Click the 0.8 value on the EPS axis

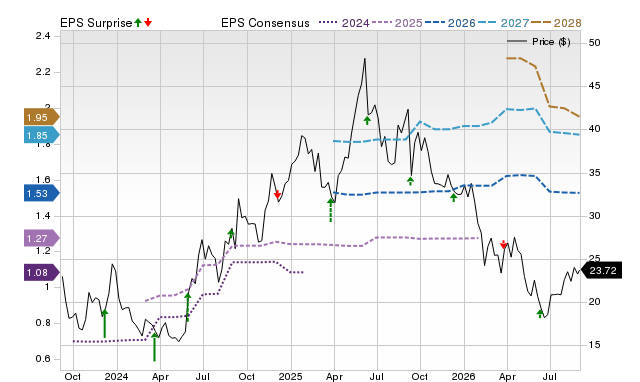coord(43,323)
